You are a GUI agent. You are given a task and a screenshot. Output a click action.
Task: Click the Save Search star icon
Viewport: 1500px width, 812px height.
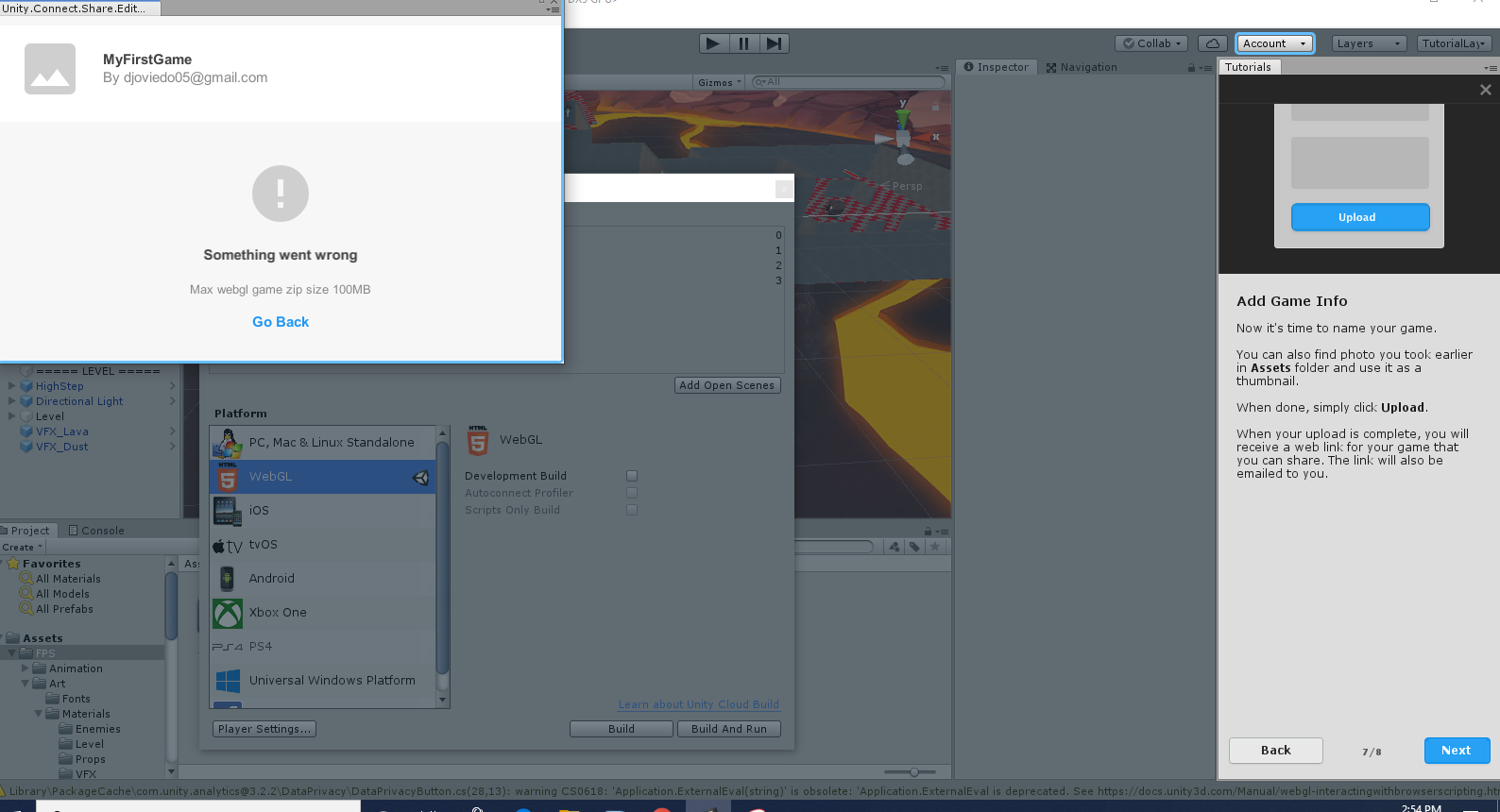point(935,547)
